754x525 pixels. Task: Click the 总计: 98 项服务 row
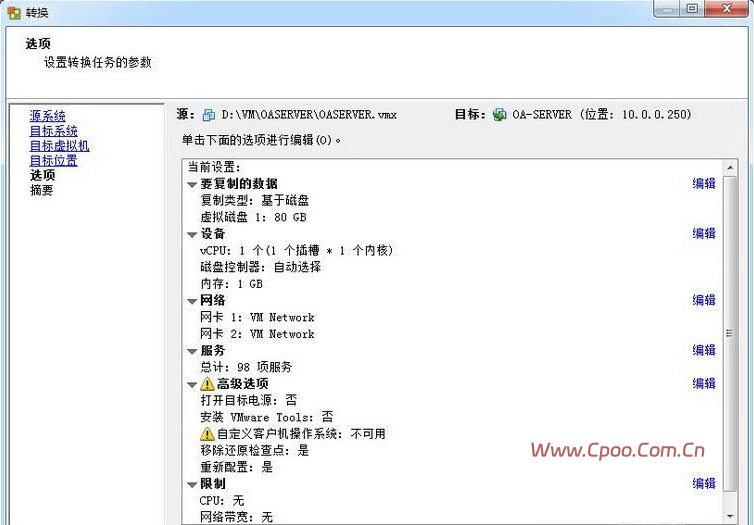coord(246,367)
